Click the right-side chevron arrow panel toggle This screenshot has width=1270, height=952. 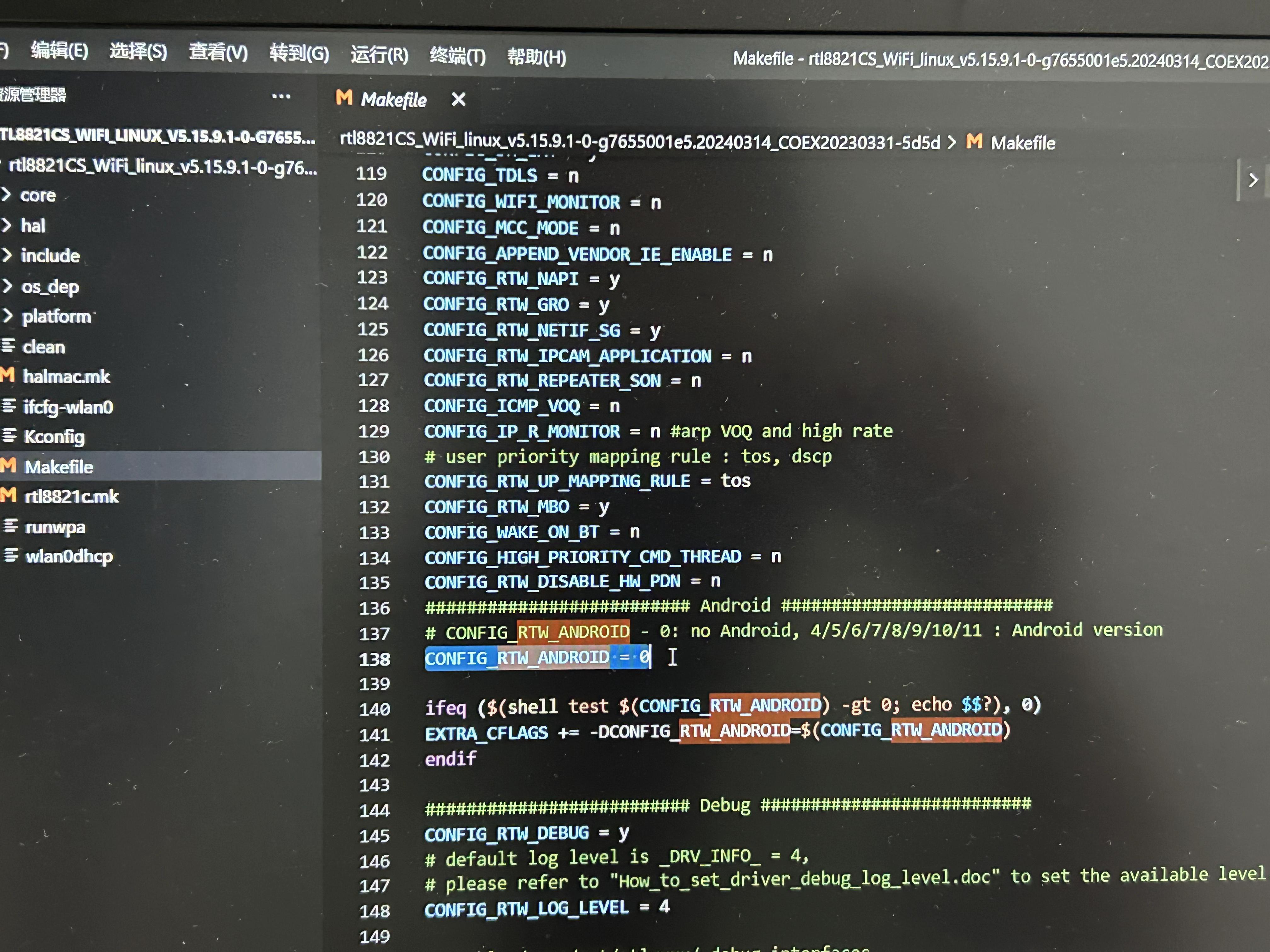[x=1253, y=180]
